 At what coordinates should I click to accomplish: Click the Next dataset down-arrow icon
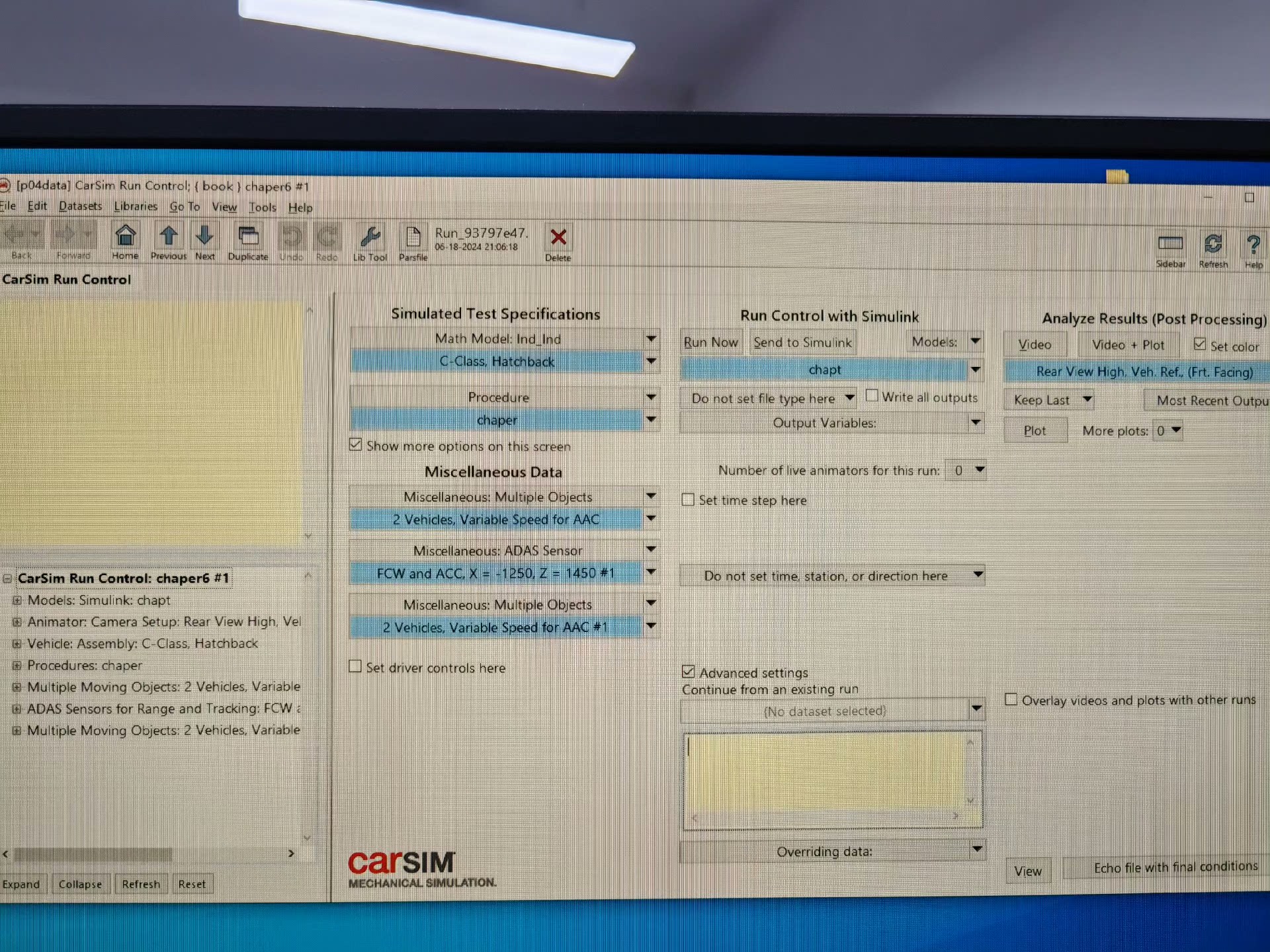(x=205, y=236)
